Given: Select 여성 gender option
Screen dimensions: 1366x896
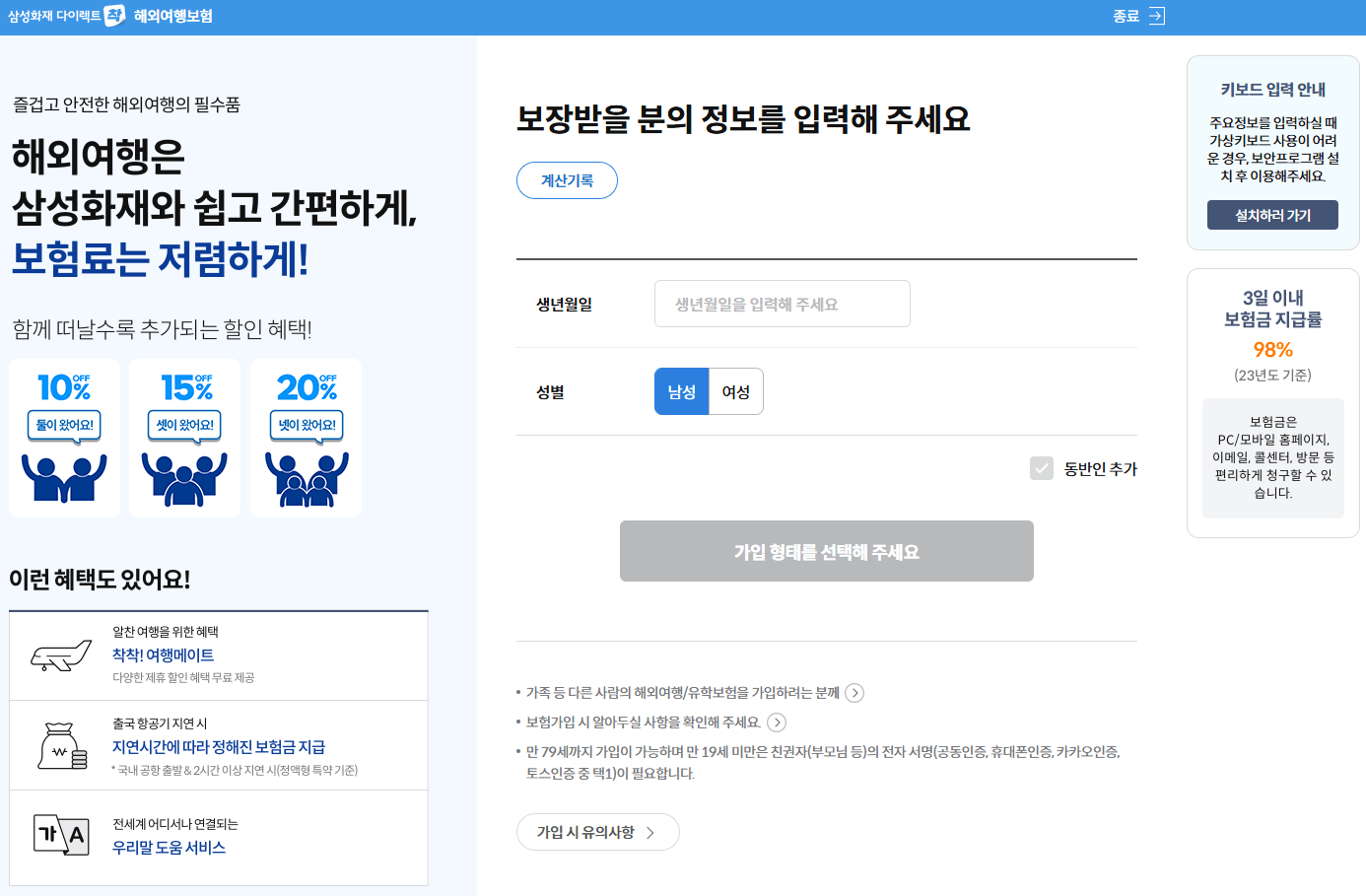Looking at the screenshot, I should click(x=736, y=391).
